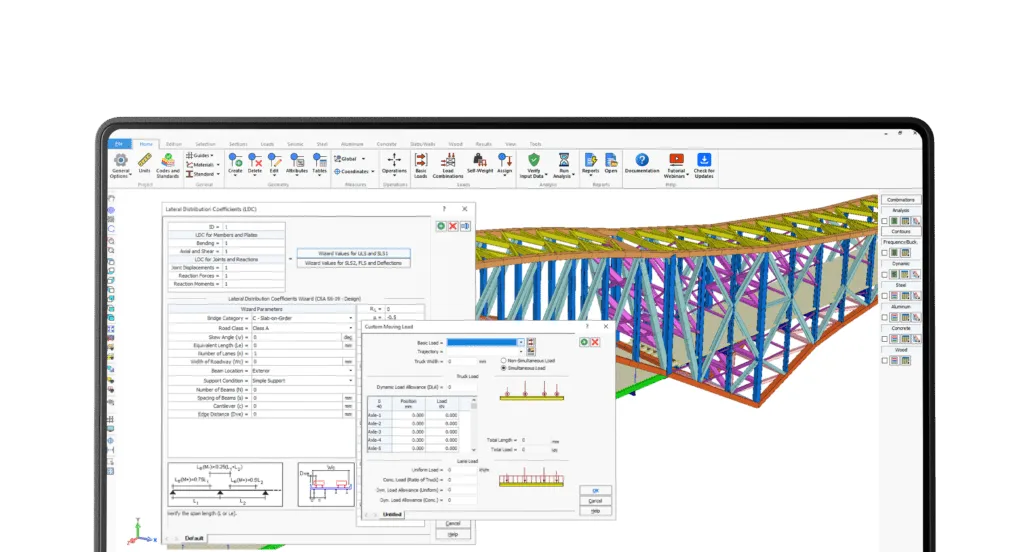This screenshot has width=1024, height=552.
Task: Switch to the Loads ribbon tab
Action: (268, 144)
